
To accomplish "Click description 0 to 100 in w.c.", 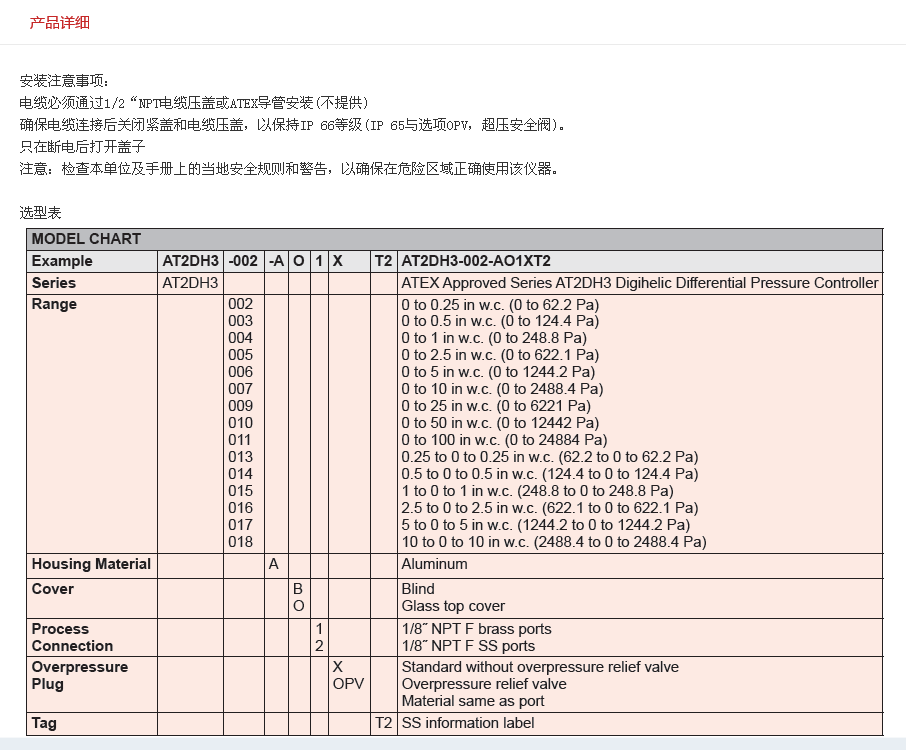I will click(504, 440).
